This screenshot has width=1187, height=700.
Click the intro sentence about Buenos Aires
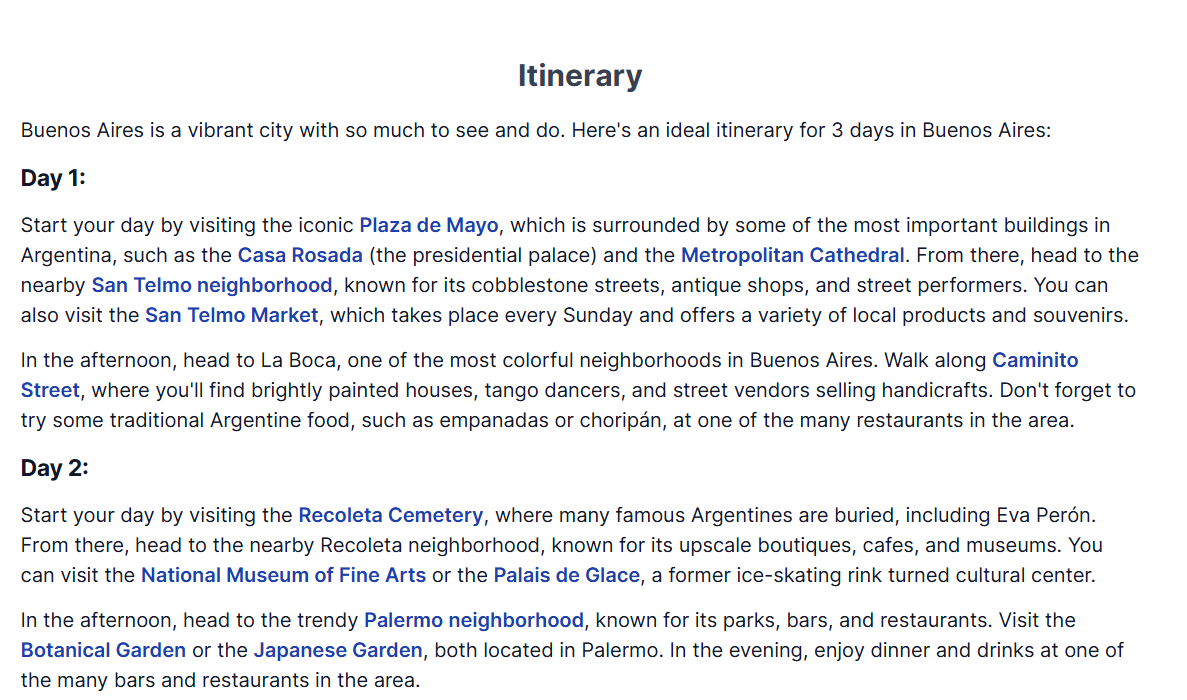click(x=535, y=130)
